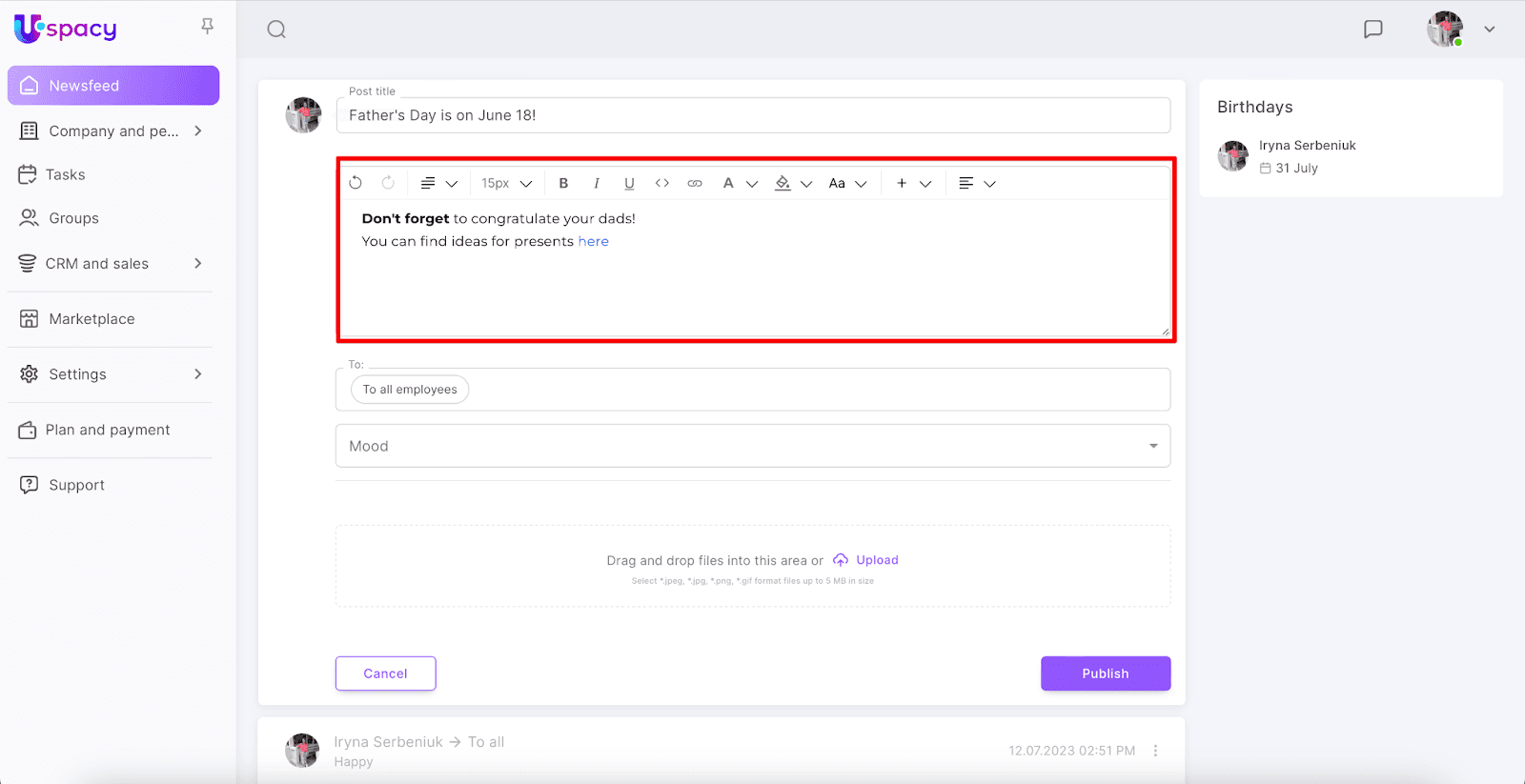Image resolution: width=1525 pixels, height=784 pixels.
Task: Toggle bold formatting
Action: pyautogui.click(x=563, y=183)
